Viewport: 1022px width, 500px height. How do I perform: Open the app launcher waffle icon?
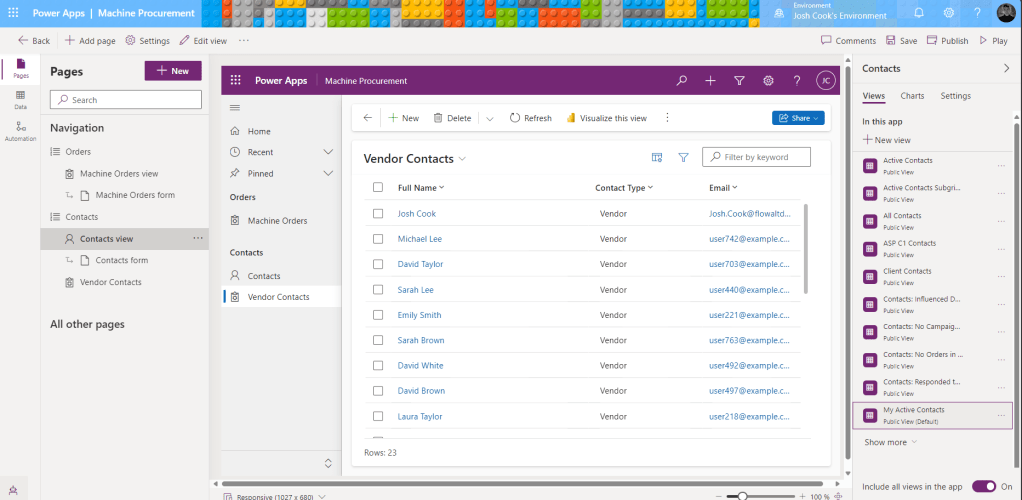click(237, 81)
